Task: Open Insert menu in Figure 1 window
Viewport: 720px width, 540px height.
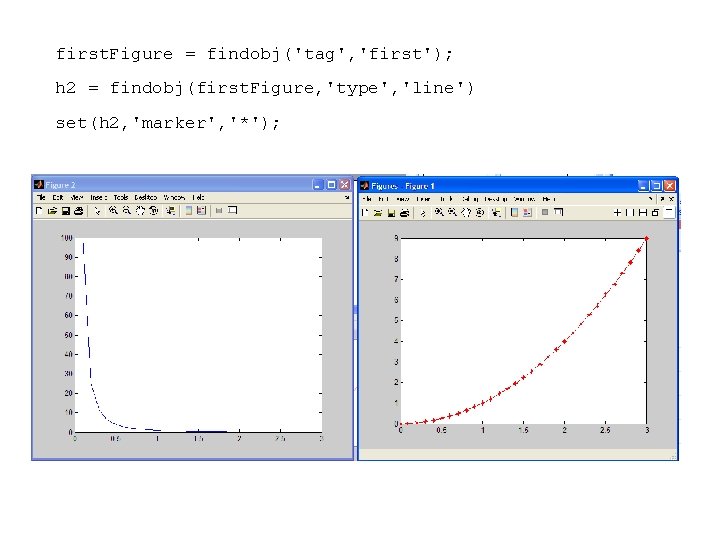Action: tap(423, 199)
